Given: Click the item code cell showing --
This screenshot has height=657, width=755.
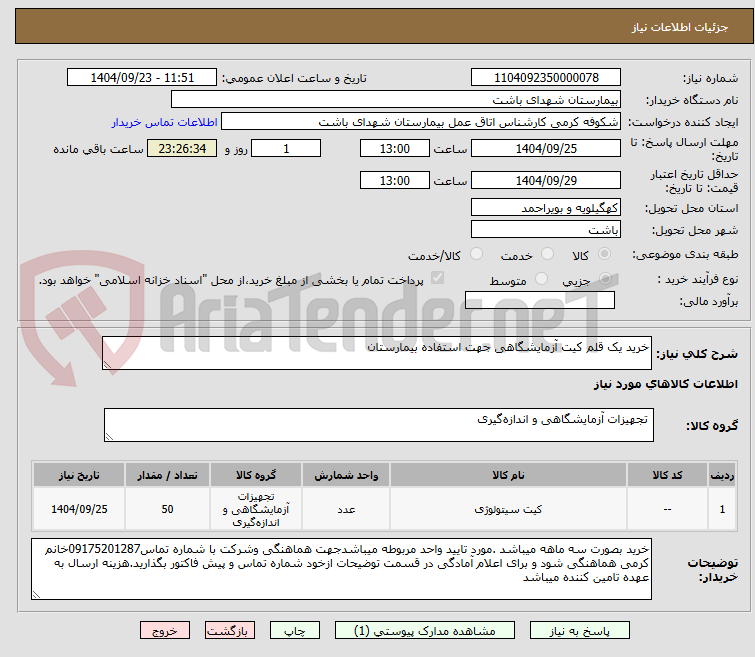Looking at the screenshot, I should 667,509.
